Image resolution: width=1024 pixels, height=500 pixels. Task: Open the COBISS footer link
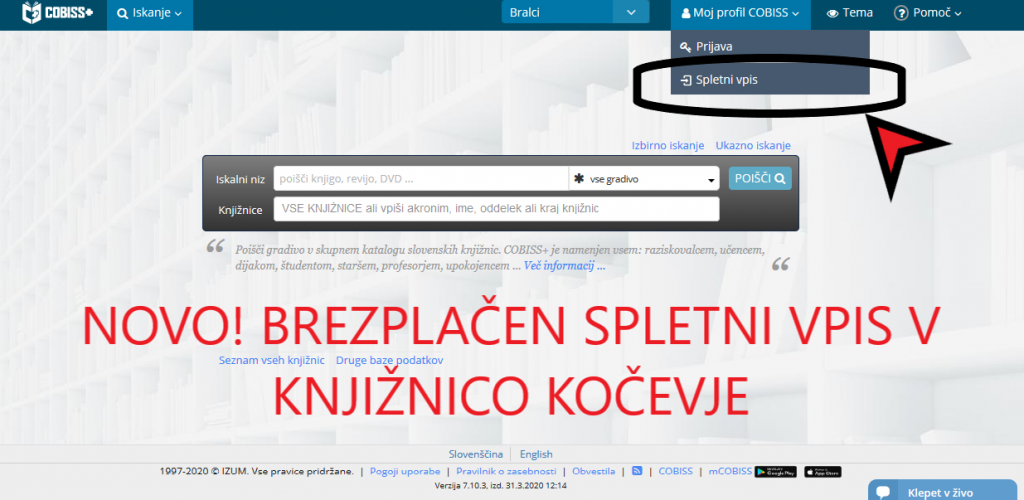[x=675, y=471]
